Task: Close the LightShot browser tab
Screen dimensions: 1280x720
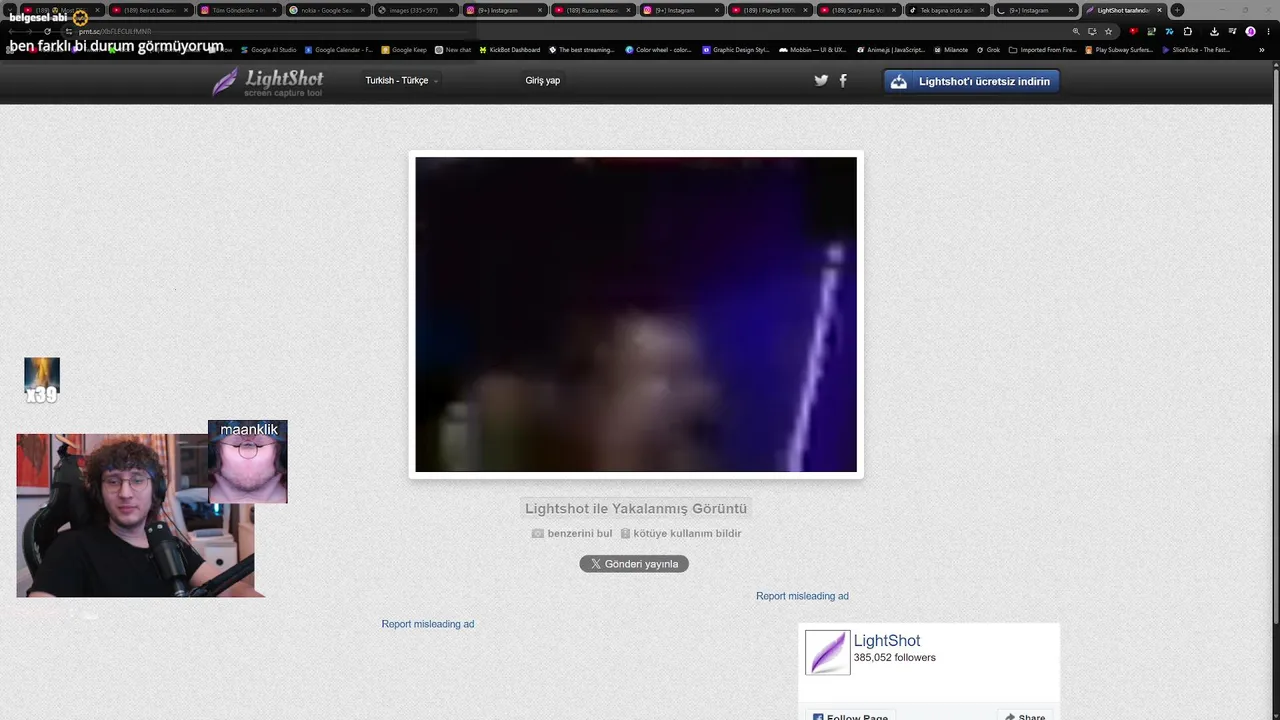Action: [1160, 10]
